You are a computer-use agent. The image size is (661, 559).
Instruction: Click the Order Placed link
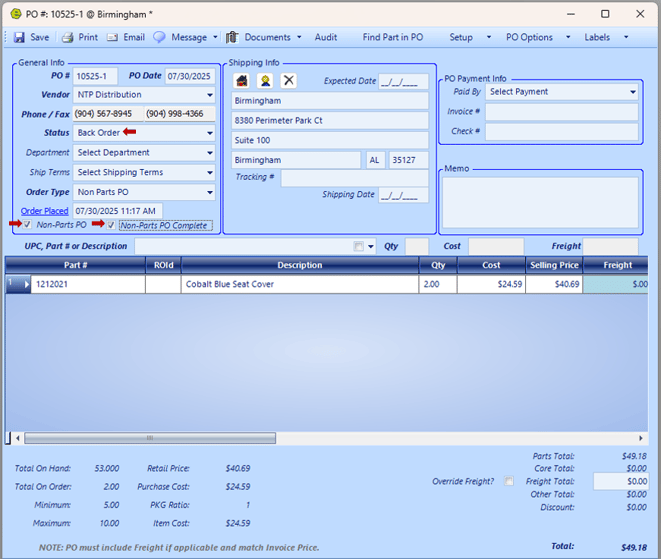pos(44,211)
